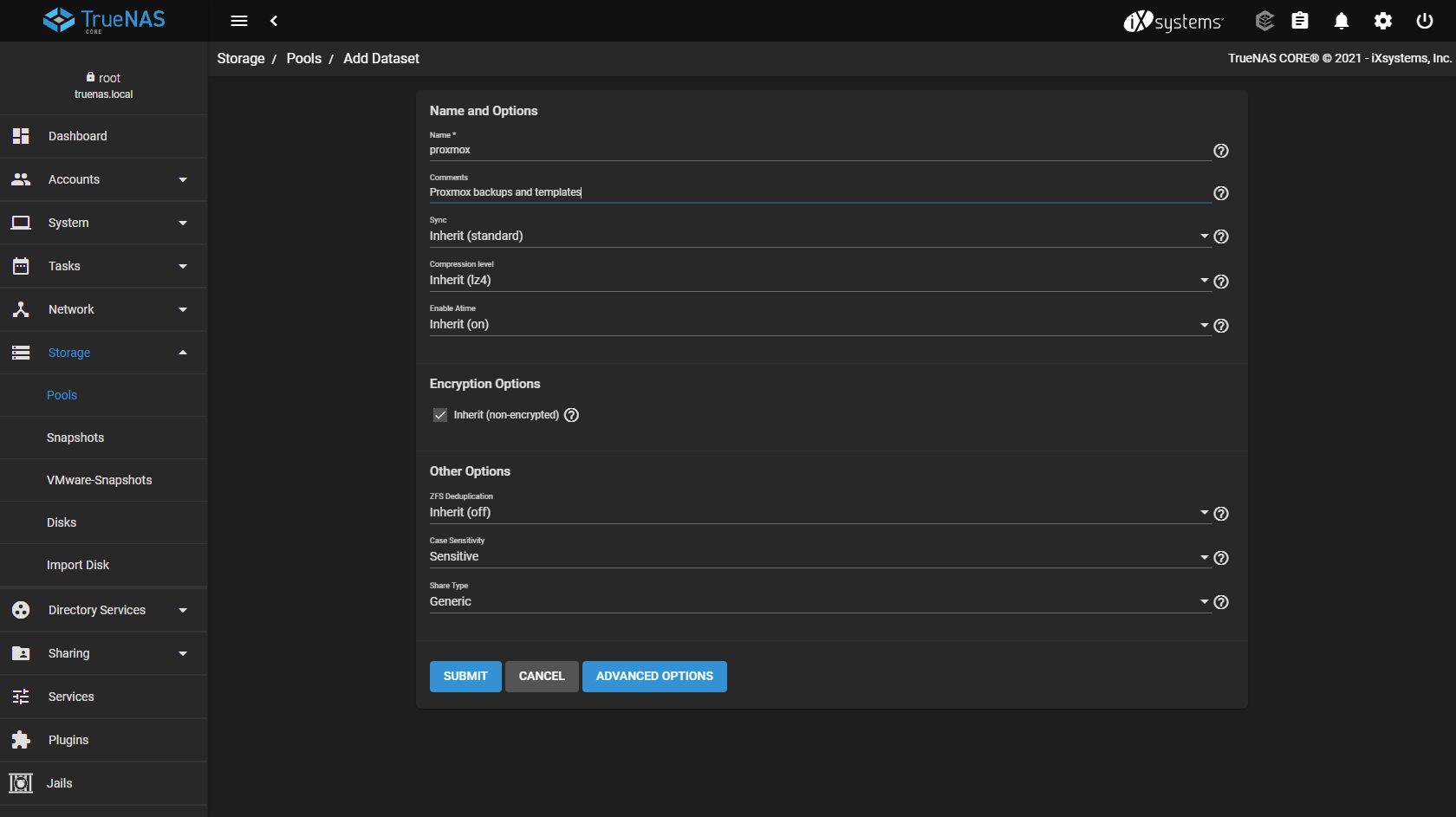
Task: Click the Plugins puzzle icon
Action: (21, 740)
